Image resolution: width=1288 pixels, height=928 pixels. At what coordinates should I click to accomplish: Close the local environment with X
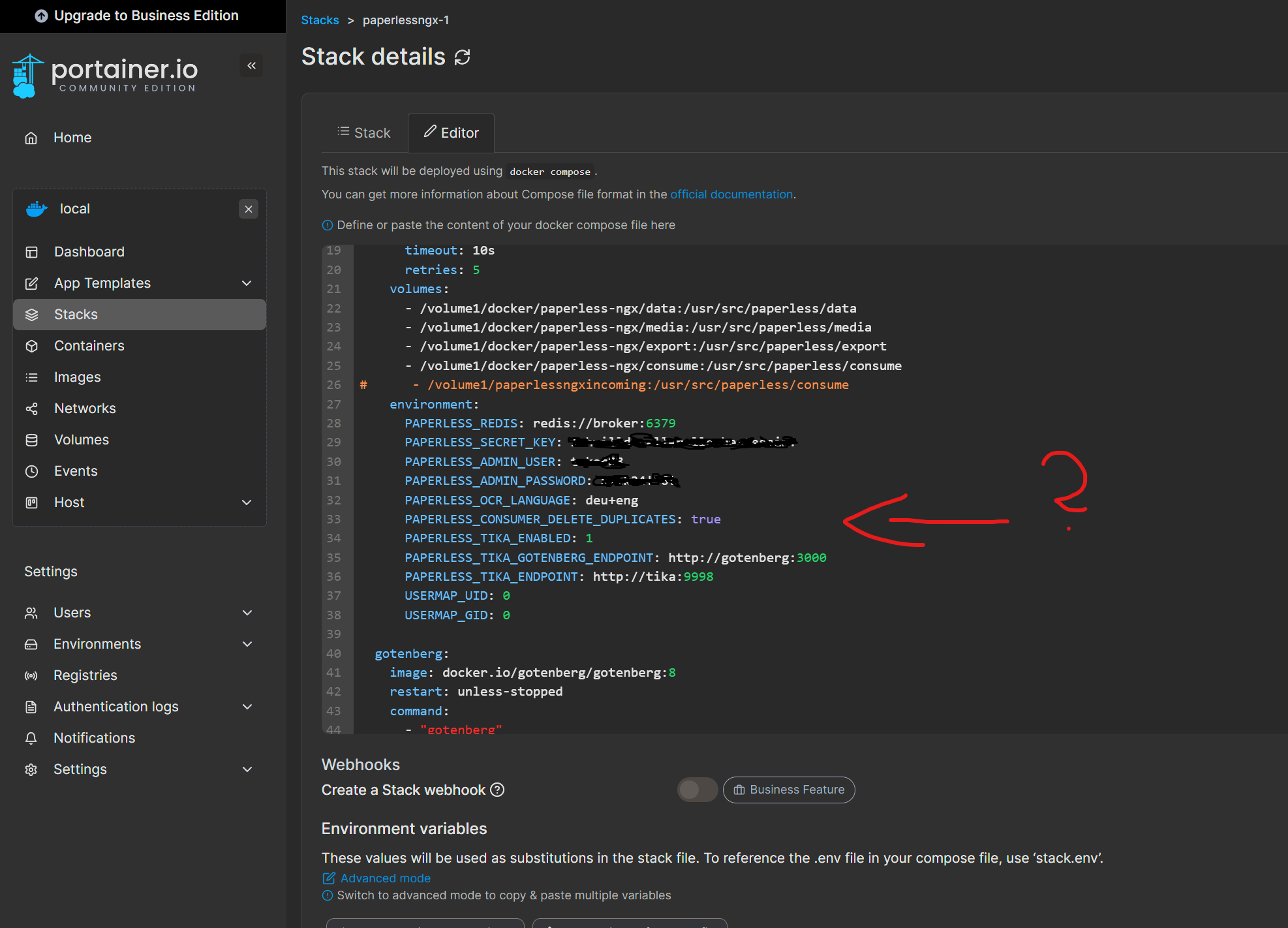248,209
